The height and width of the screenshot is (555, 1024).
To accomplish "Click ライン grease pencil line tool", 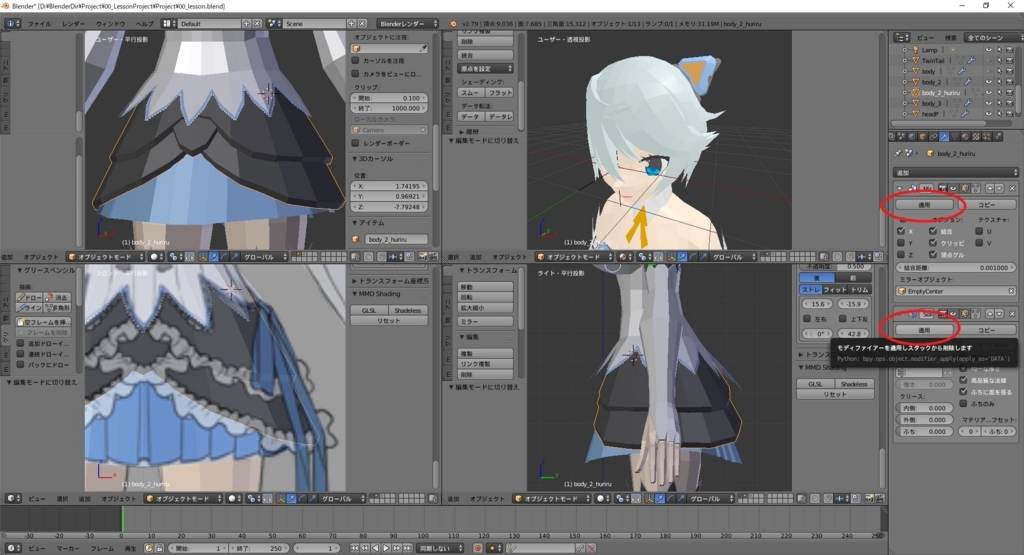I will click(30, 308).
